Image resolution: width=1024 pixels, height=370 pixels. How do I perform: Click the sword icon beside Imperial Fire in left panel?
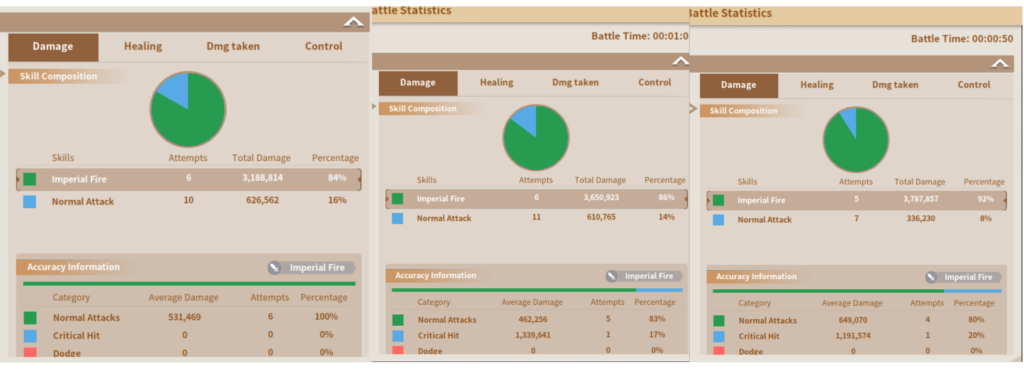(x=275, y=268)
